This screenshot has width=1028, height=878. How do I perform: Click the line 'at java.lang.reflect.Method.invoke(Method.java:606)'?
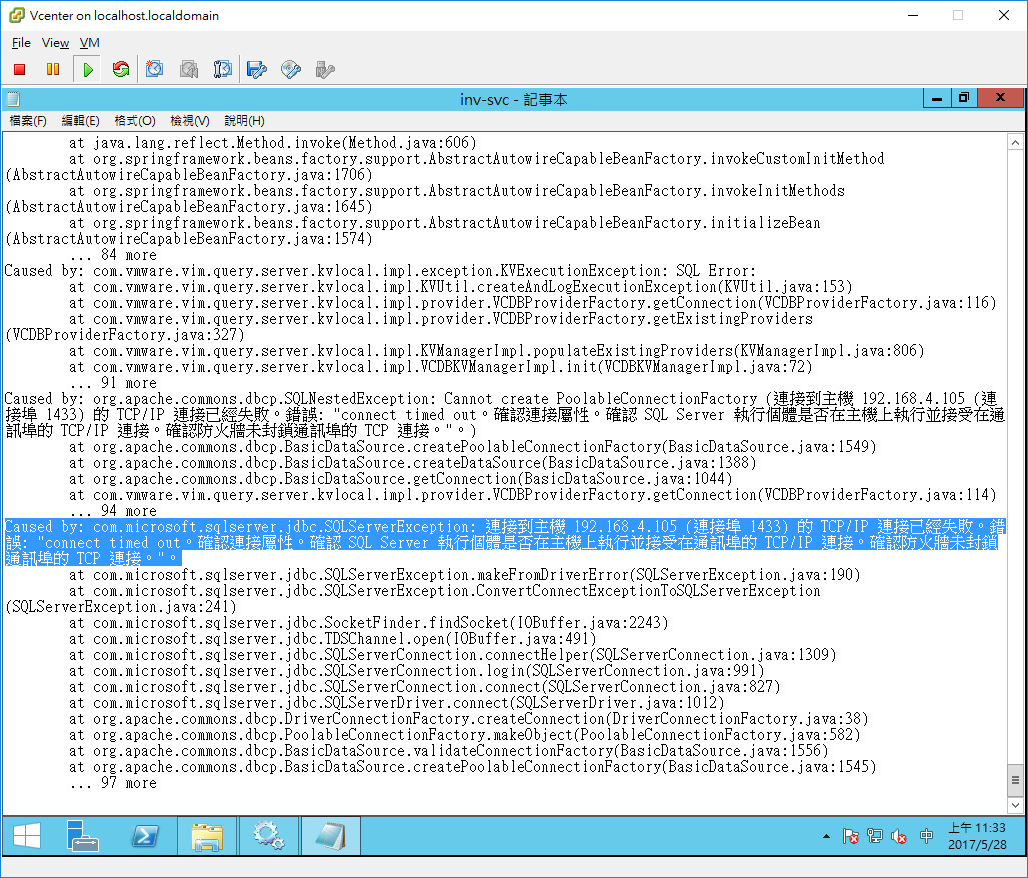[273, 143]
